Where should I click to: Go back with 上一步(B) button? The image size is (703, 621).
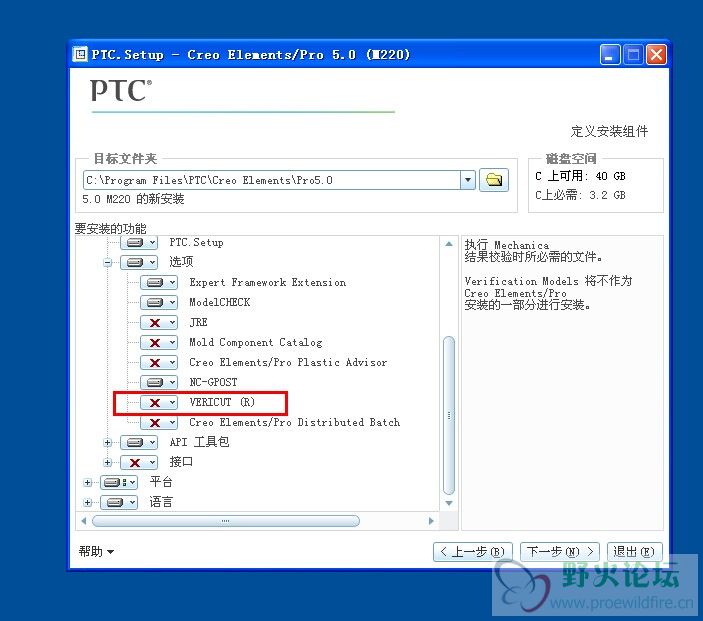tap(473, 552)
